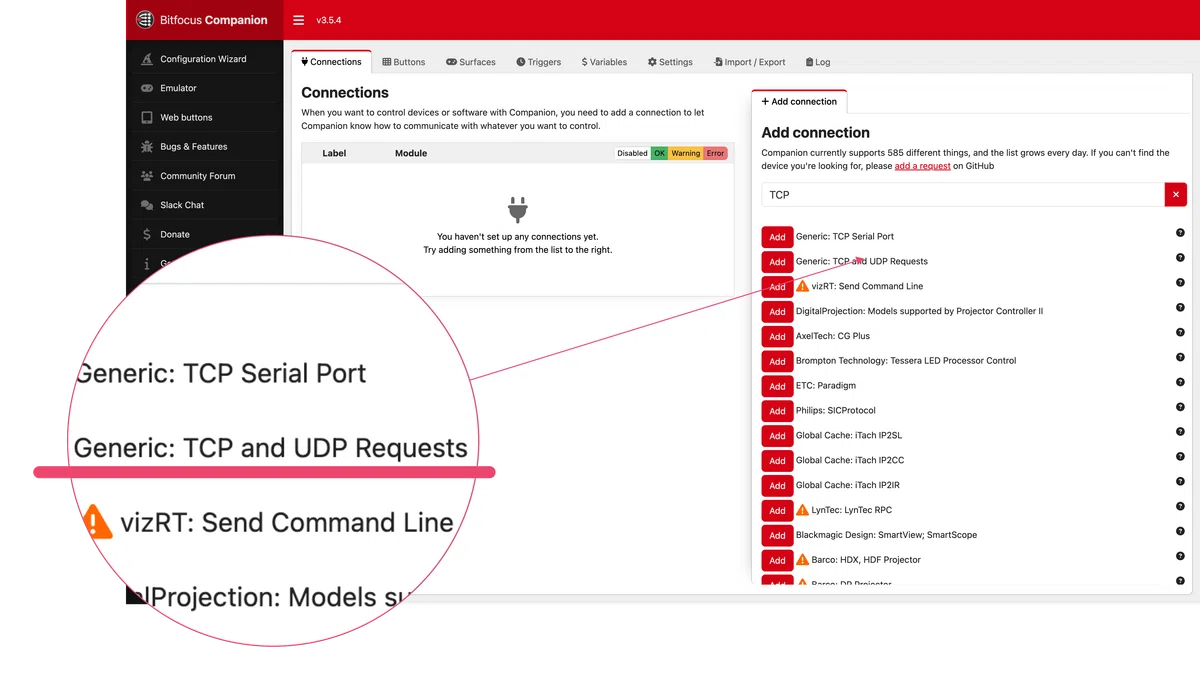This screenshot has height=680, width=1200.
Task: Click the Configuration Wizard hat icon
Action: (x=147, y=59)
